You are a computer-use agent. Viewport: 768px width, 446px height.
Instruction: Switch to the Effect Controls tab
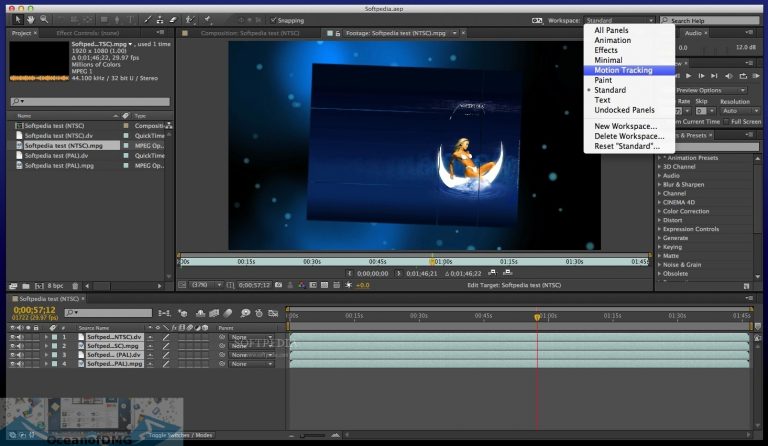tap(88, 33)
